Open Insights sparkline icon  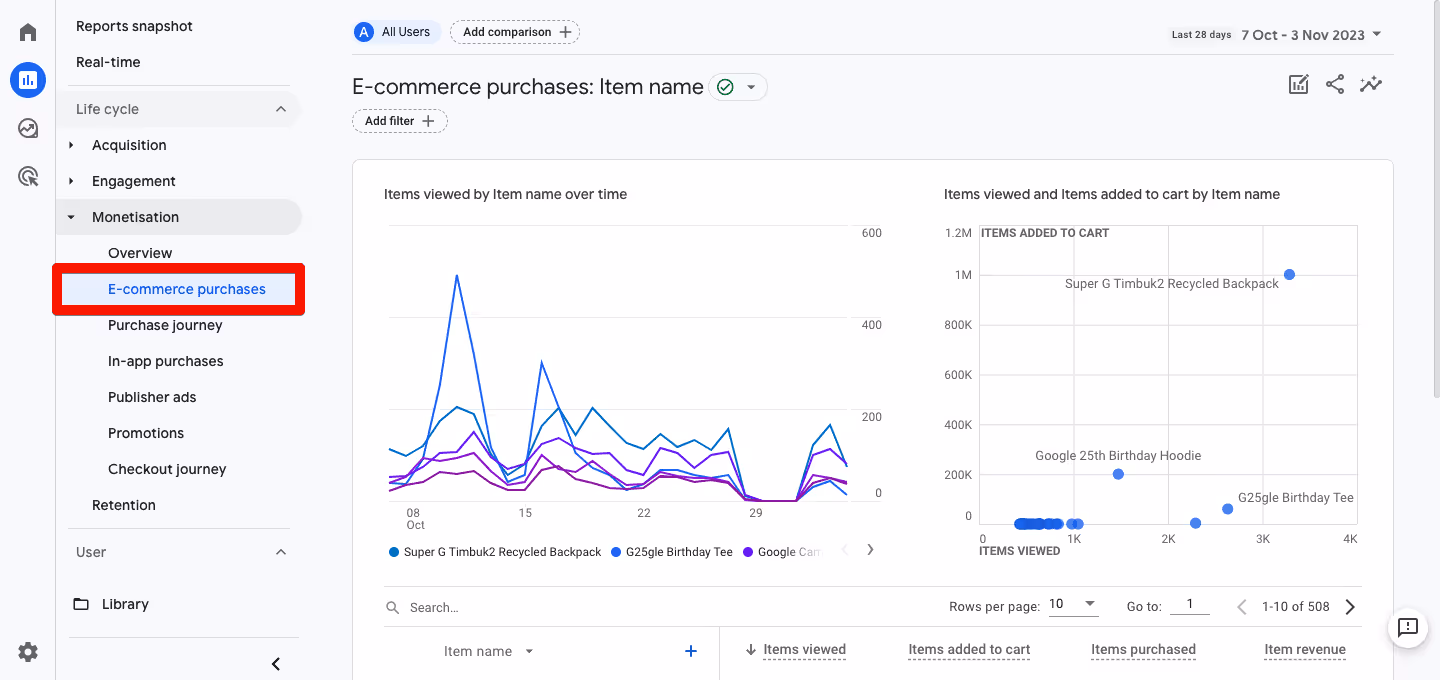coord(1370,85)
